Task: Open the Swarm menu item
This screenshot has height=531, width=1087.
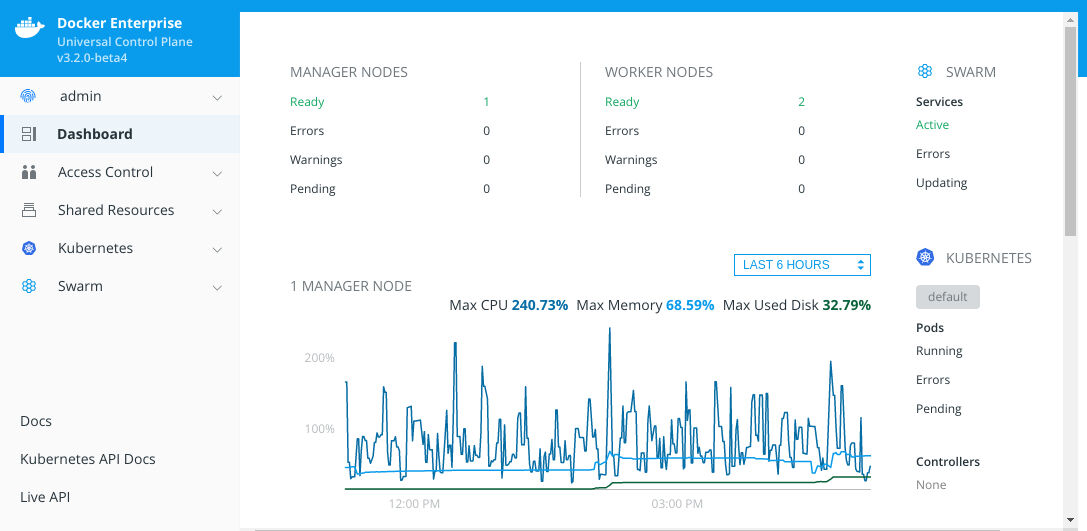Action: coord(120,286)
